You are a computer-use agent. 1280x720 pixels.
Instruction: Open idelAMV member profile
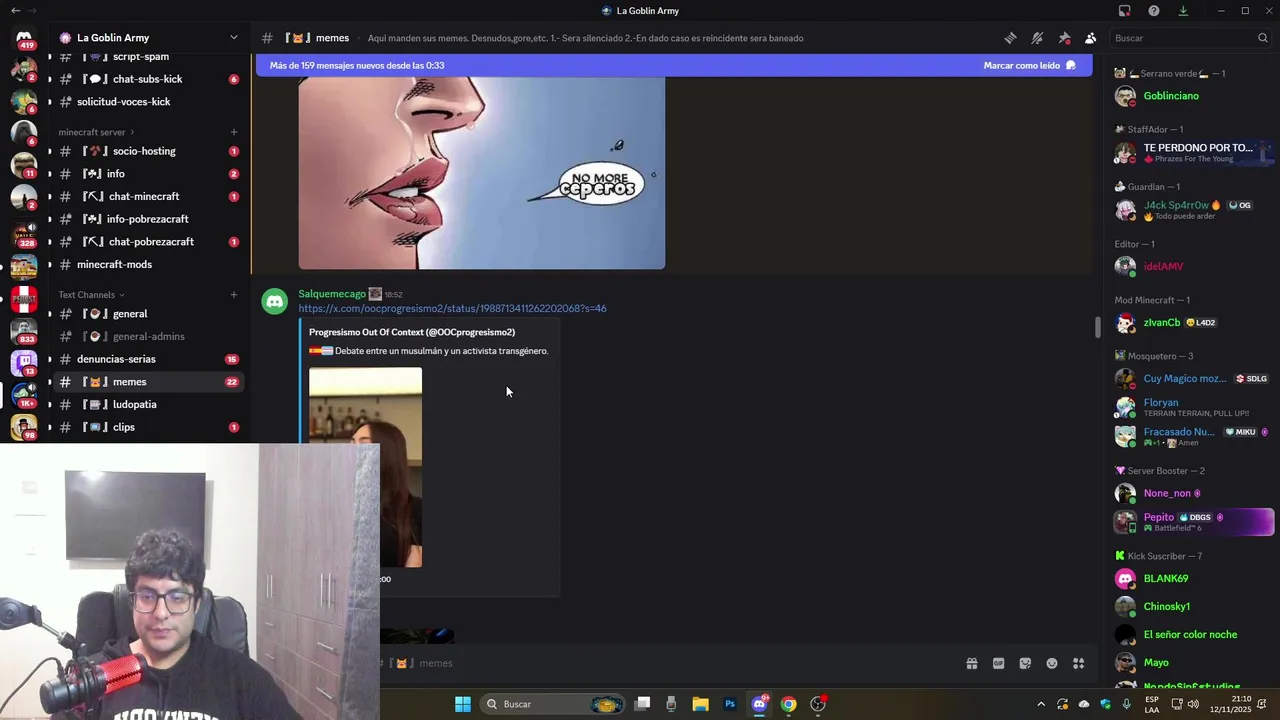(x=1193, y=267)
